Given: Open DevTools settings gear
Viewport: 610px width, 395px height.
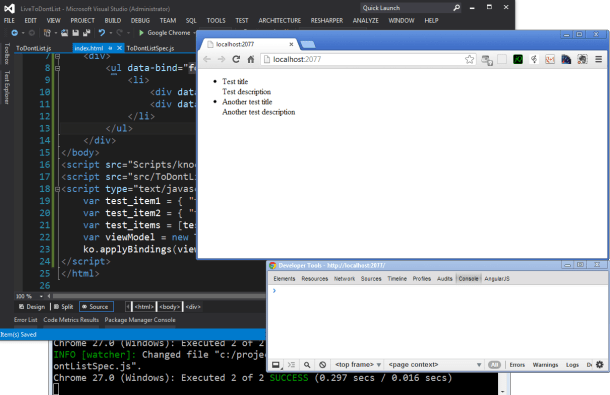Looking at the screenshot, I should [x=599, y=365].
